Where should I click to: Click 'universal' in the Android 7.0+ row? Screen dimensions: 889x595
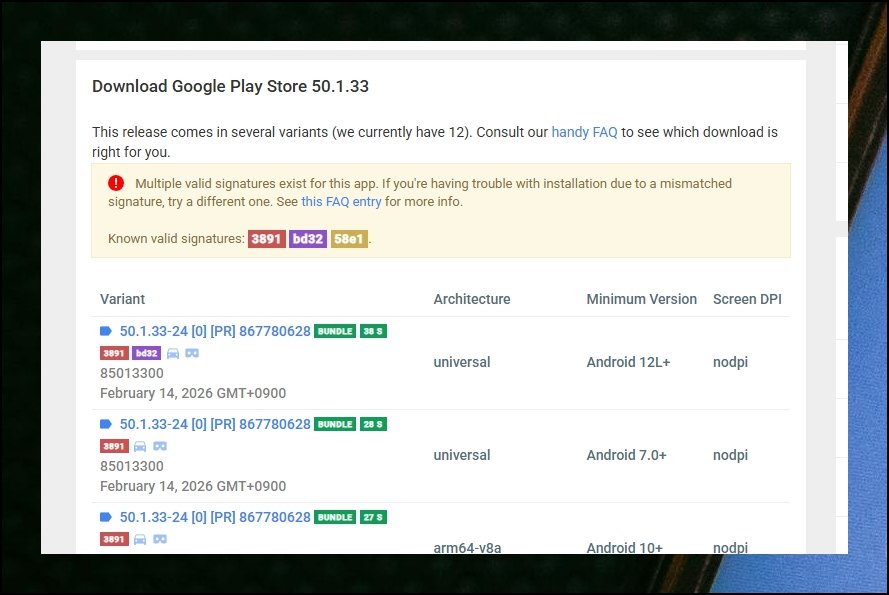click(462, 455)
